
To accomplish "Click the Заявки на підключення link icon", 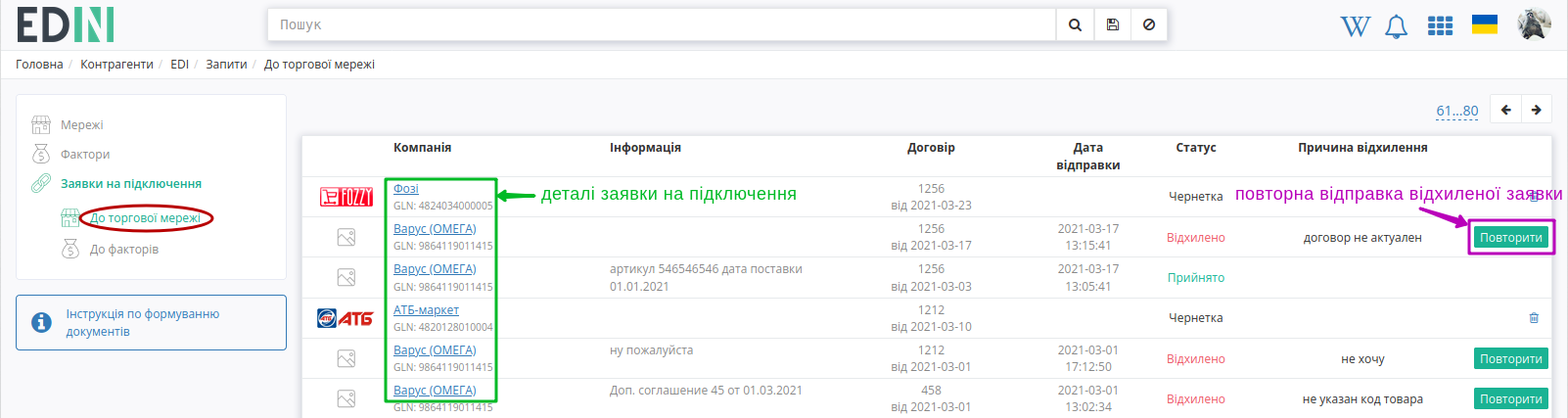I will pyautogui.click(x=41, y=183).
